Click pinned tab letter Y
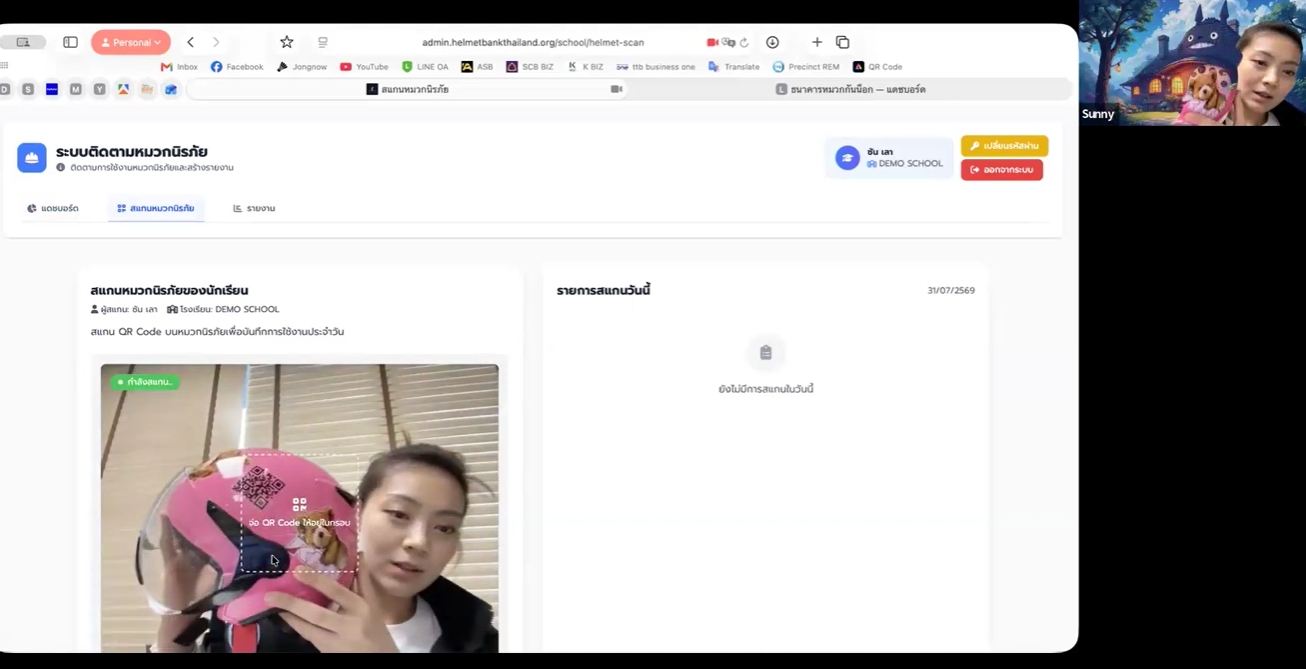 tap(99, 89)
